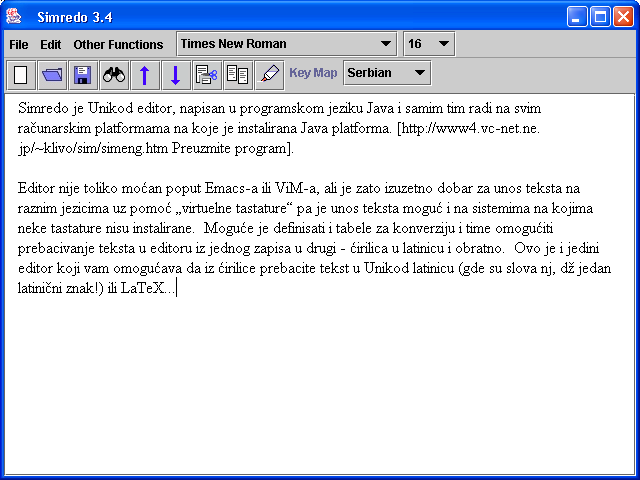Save document with floppy disk icon
Image resolution: width=640 pixels, height=480 pixels.
83,74
